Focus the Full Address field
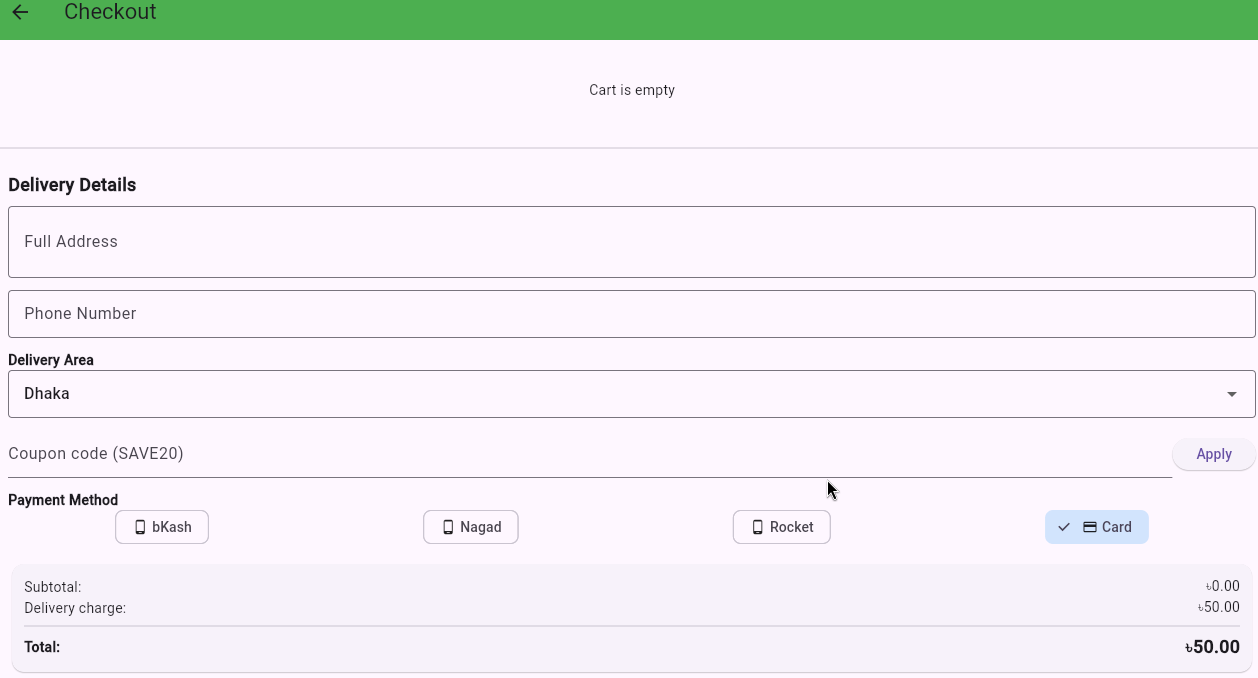1258x678 pixels. point(632,242)
